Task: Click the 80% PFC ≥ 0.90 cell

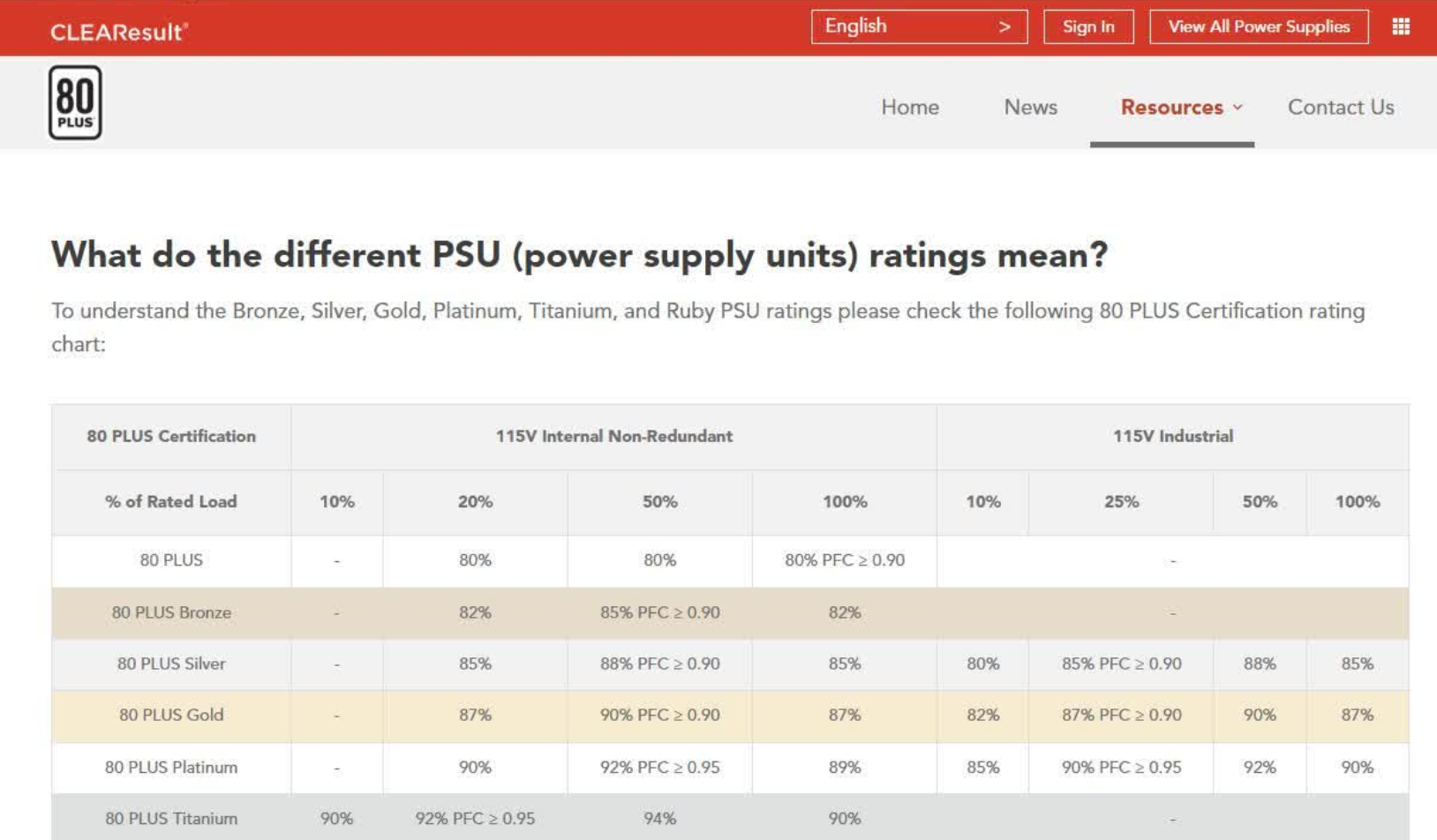Action: [x=845, y=560]
